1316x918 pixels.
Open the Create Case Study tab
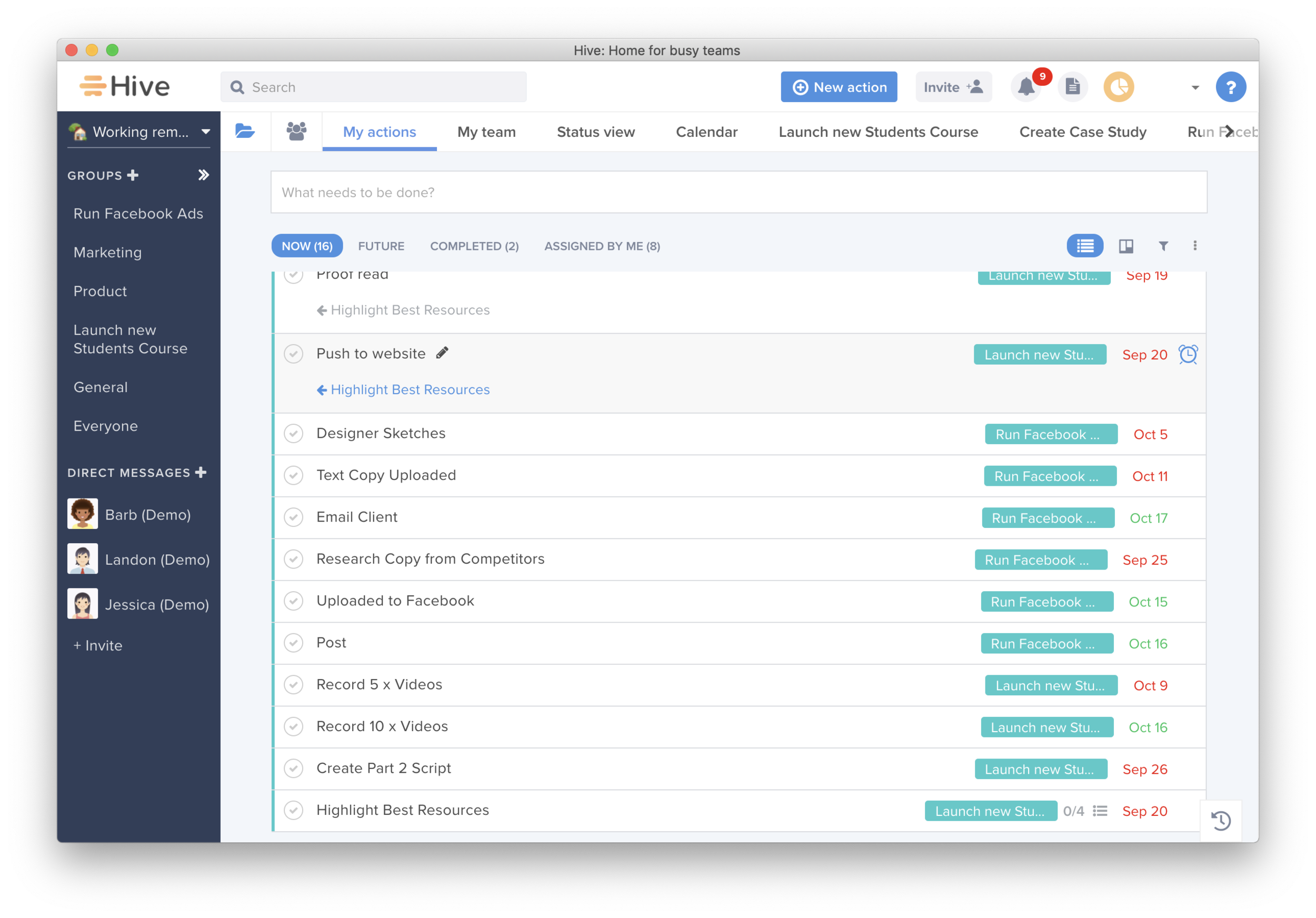[x=1083, y=132]
